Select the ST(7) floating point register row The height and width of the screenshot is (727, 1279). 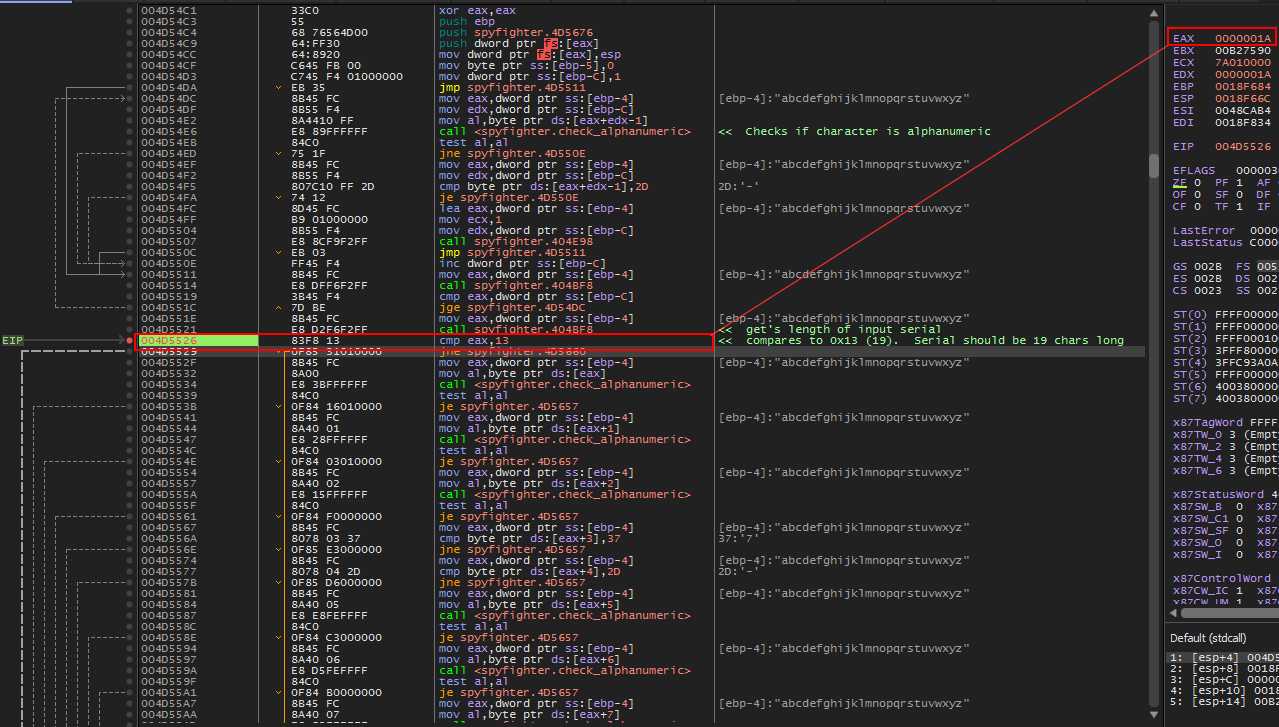point(1225,398)
